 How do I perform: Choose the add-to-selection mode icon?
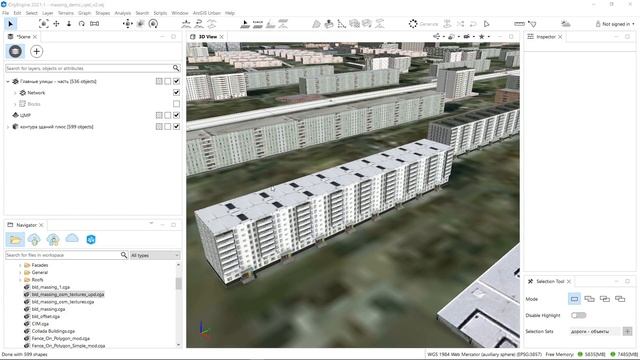(589, 299)
